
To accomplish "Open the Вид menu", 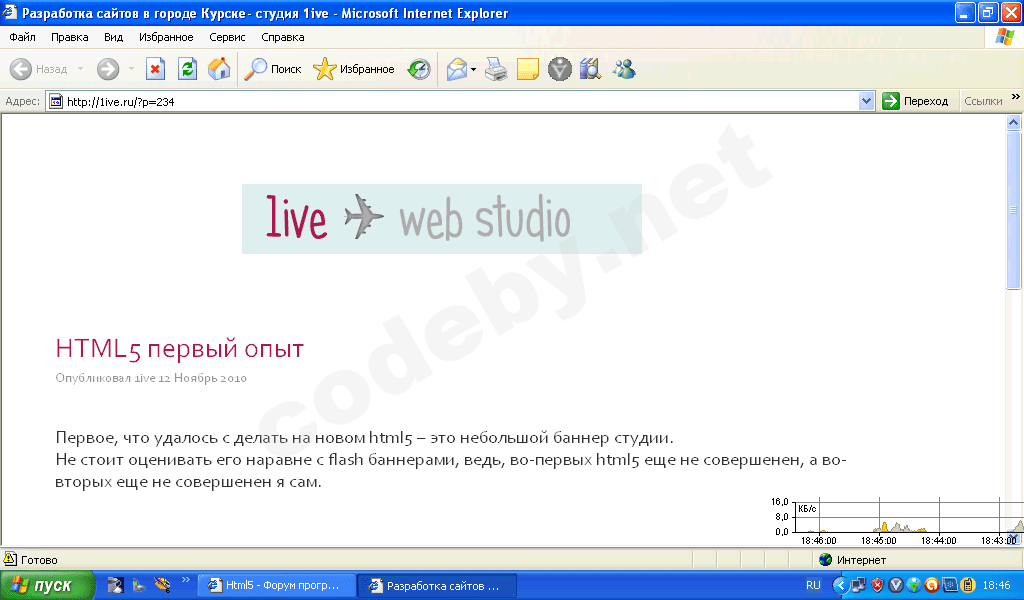I will [114, 37].
